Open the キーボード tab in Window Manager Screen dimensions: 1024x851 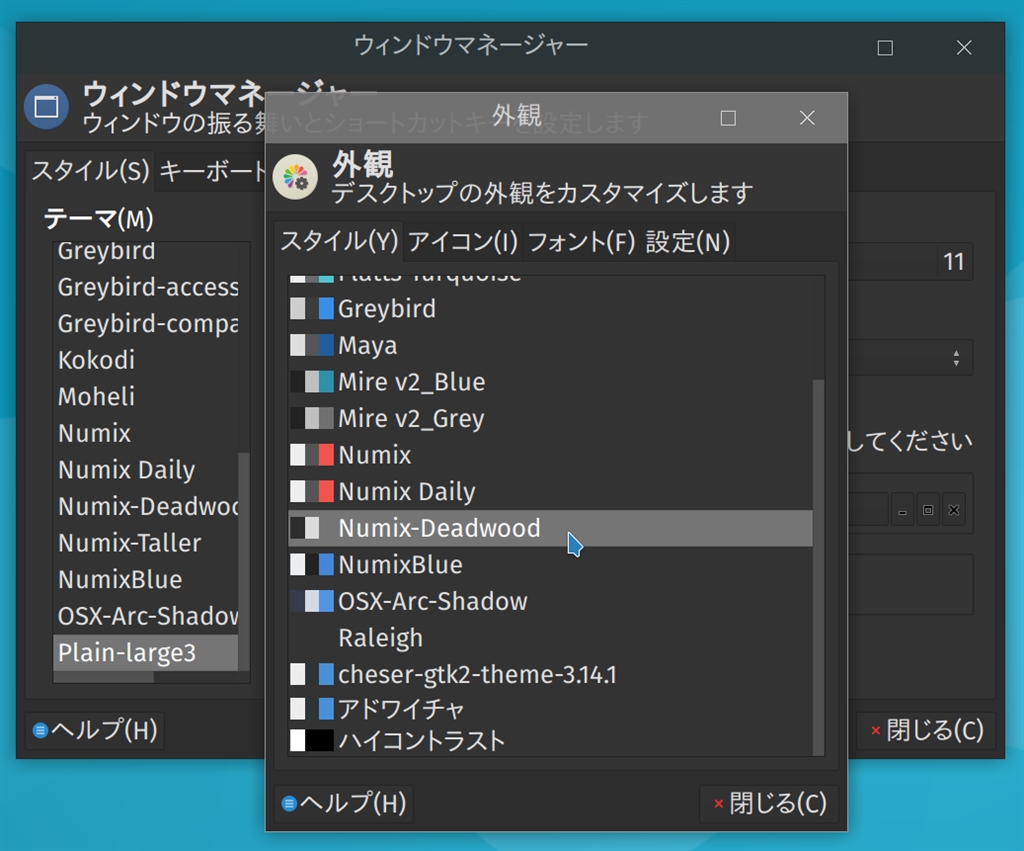pyautogui.click(x=212, y=171)
